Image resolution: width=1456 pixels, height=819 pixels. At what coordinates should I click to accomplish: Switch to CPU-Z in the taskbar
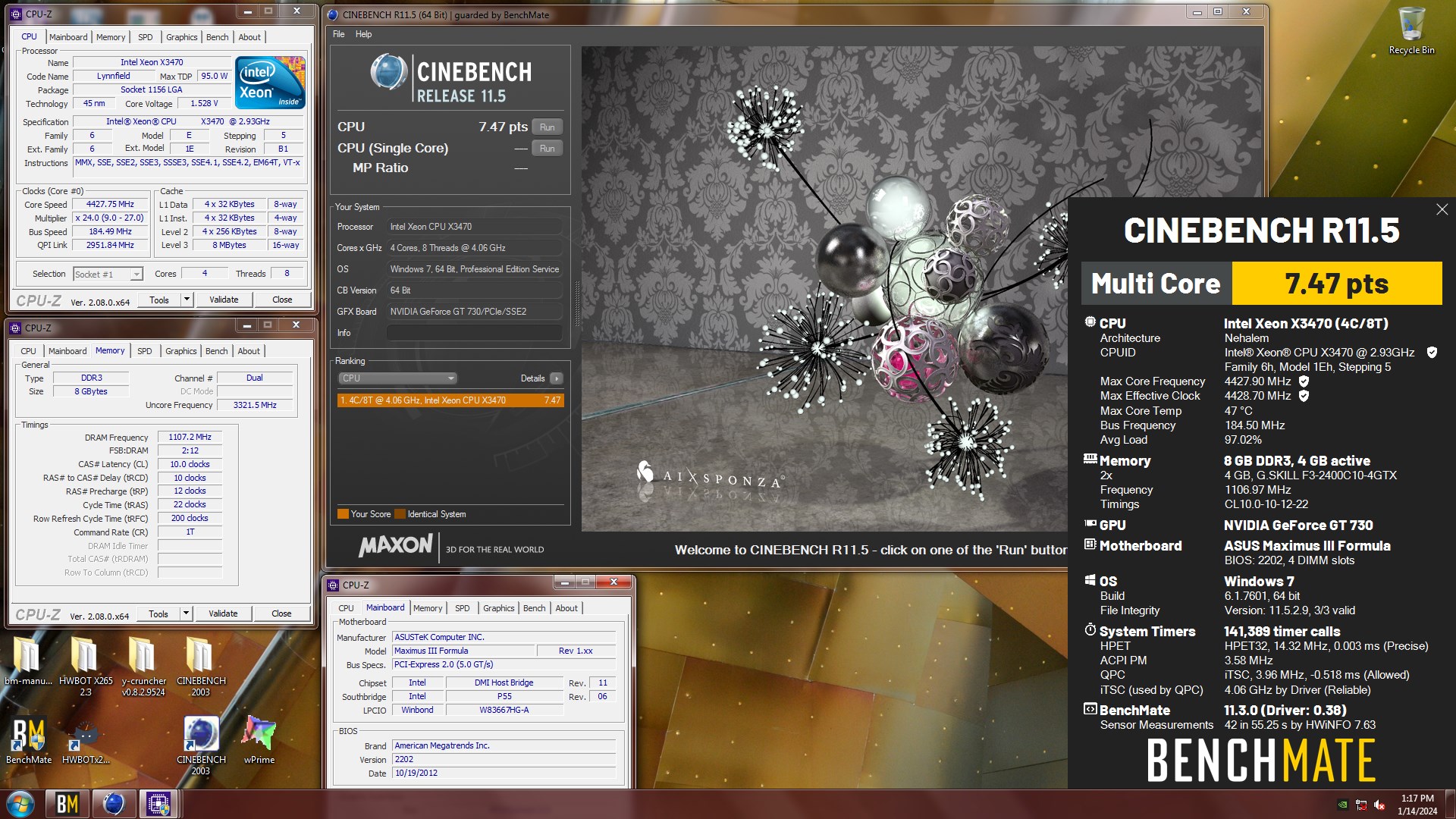(158, 804)
